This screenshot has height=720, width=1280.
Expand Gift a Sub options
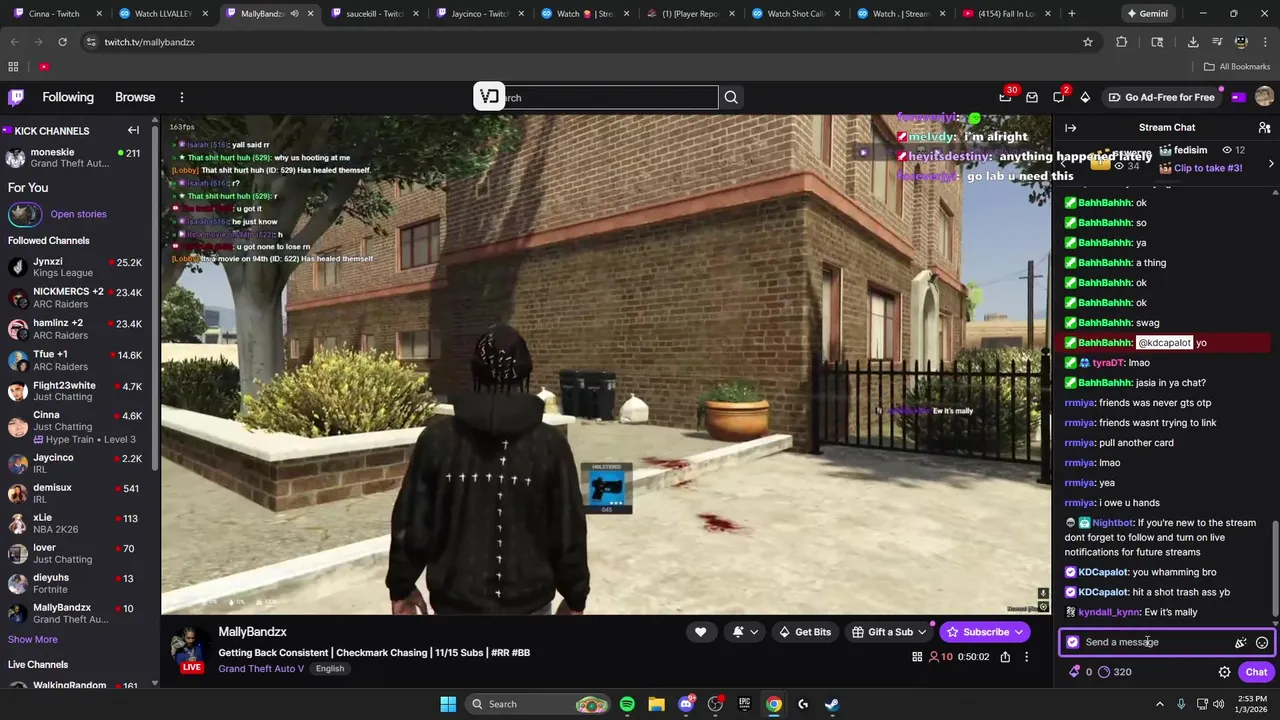click(x=922, y=632)
